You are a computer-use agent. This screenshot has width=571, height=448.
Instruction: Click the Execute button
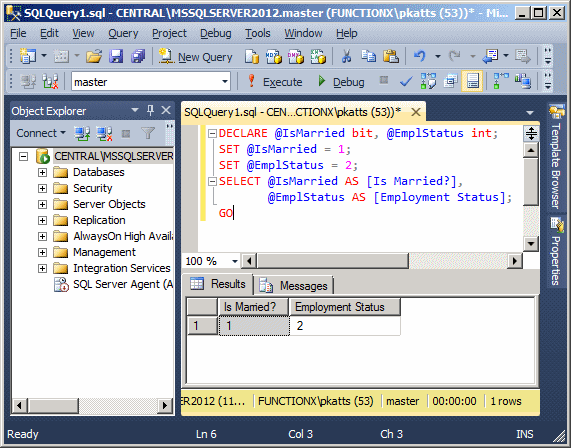point(275,82)
